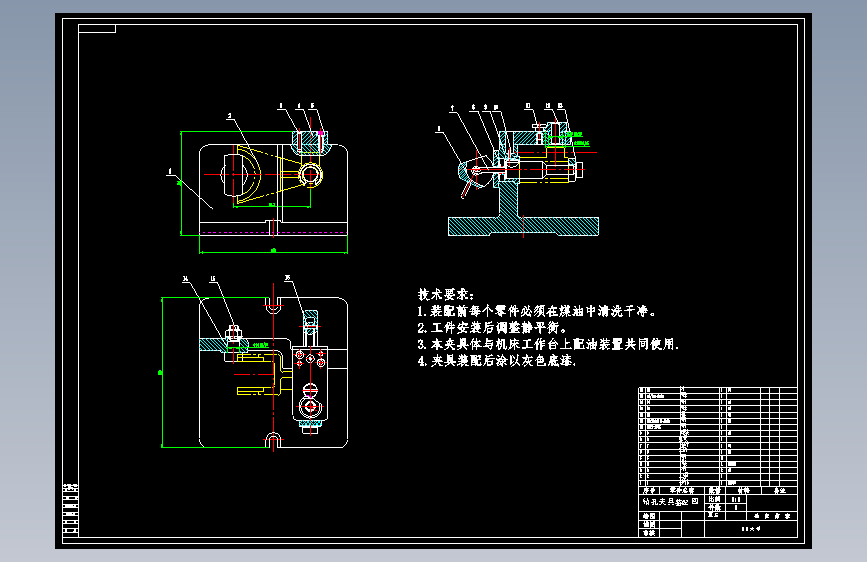Select the front view with yellow workpiece outline
This screenshot has width=867, height=562.
tap(259, 178)
